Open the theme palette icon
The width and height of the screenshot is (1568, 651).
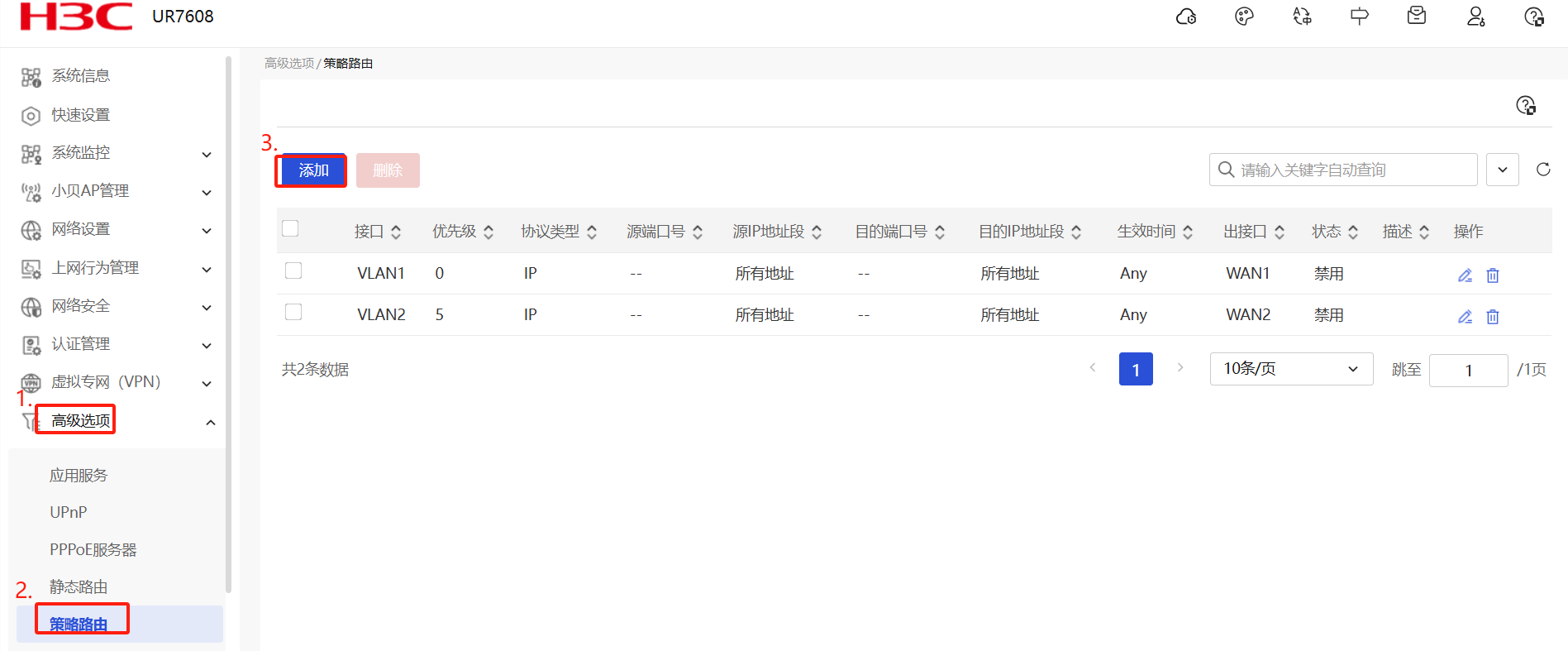click(x=1244, y=17)
